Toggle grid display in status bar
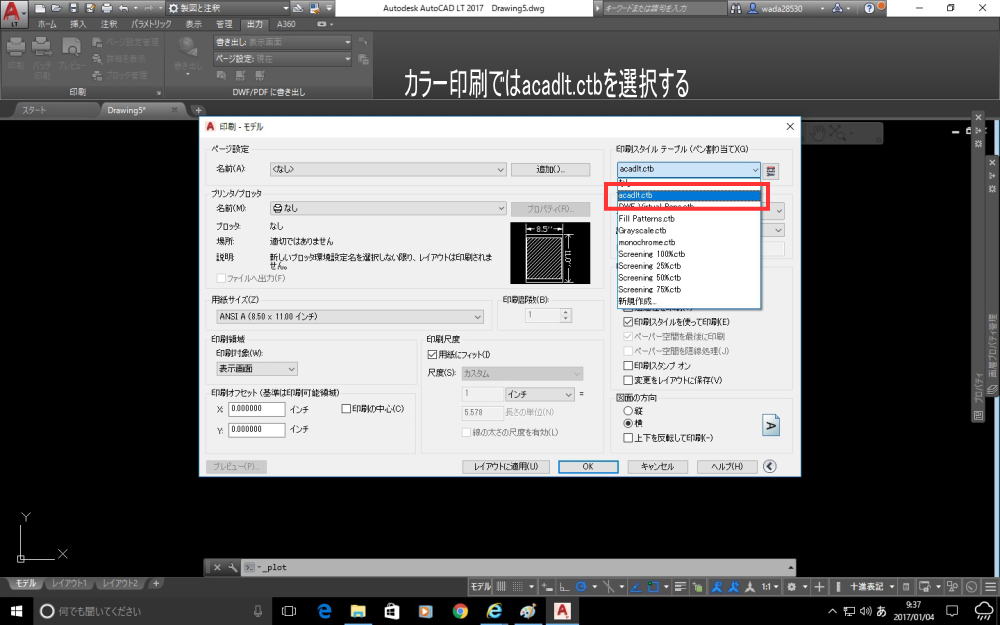 point(502,587)
